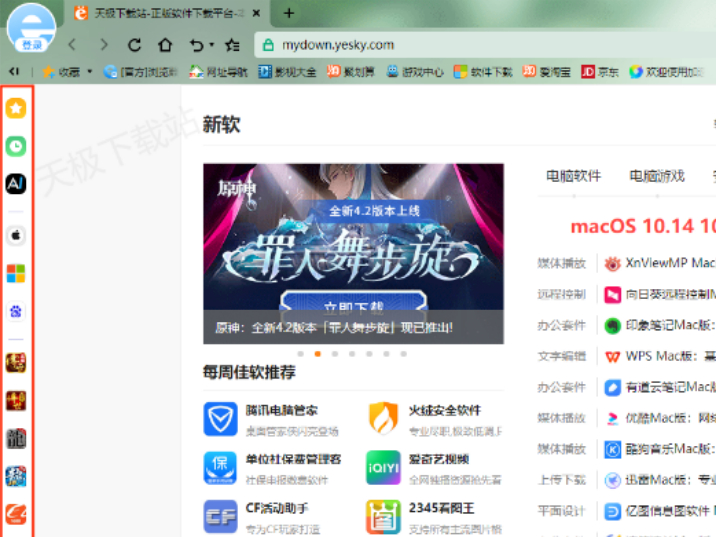The width and height of the screenshot is (716, 537).
Task: Open the 腾讯电脑管家 title text
Action: click(x=281, y=410)
